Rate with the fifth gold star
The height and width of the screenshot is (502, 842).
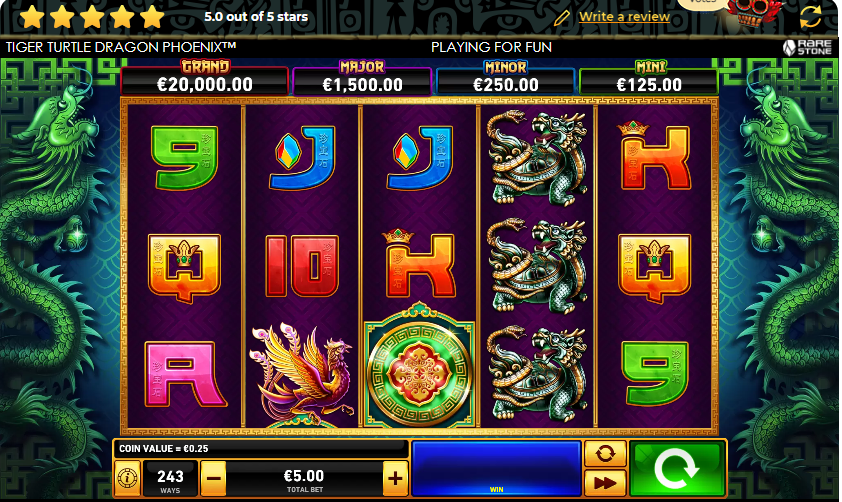pos(153,17)
